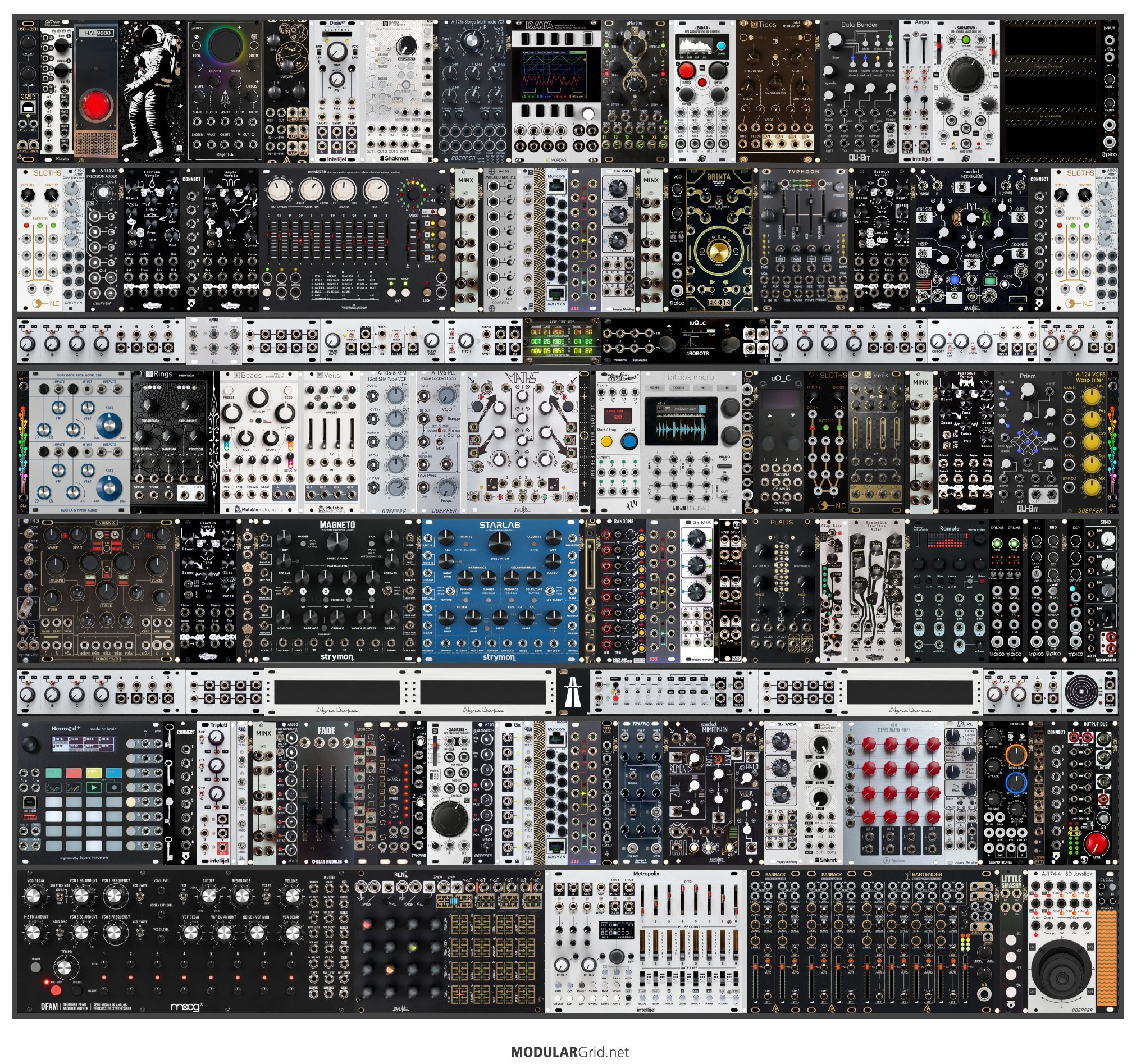The height and width of the screenshot is (1064, 1141).
Task: Select the Plaits module
Action: tap(782, 591)
